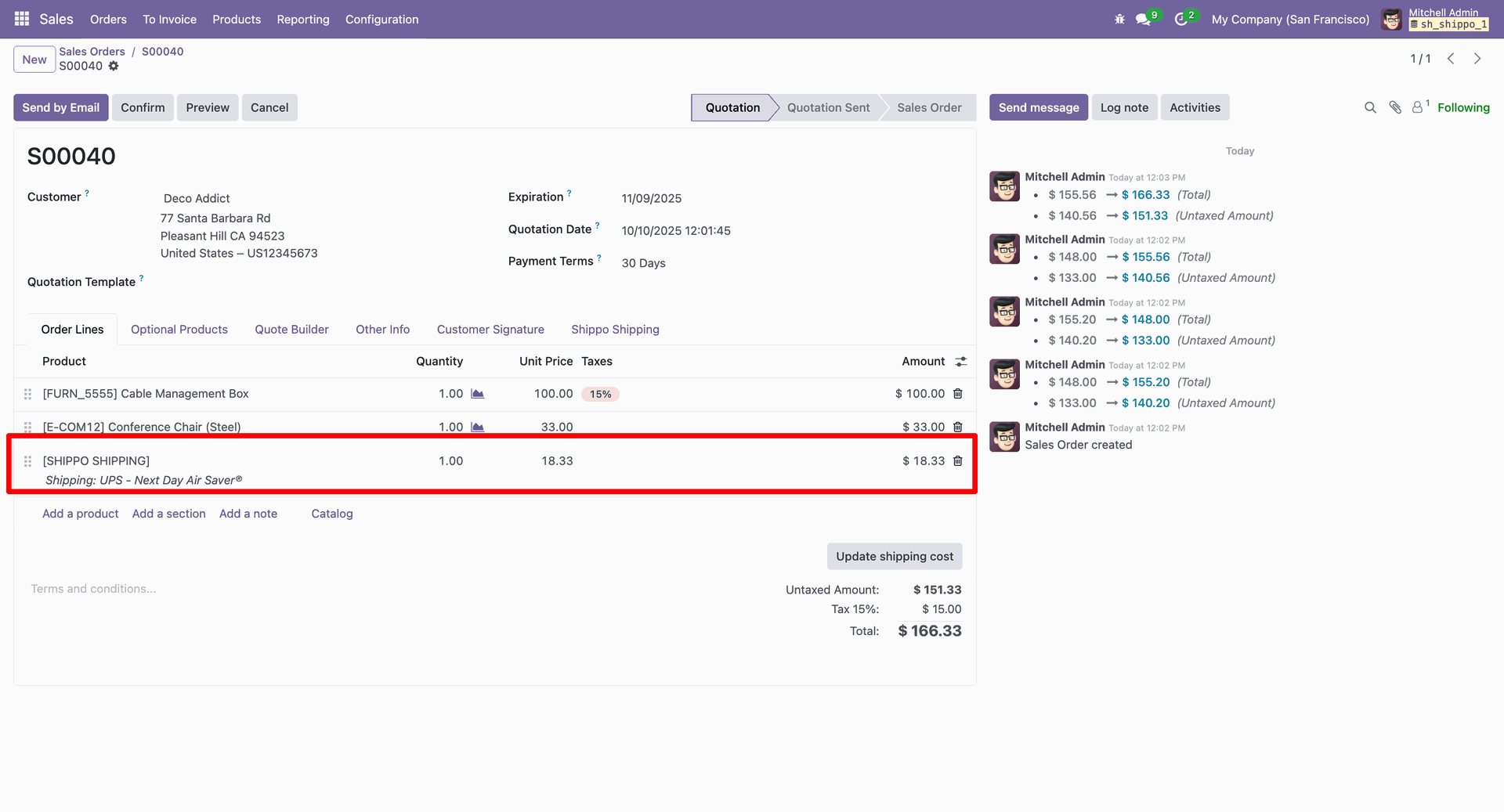Open the Optional Products tab
The width and height of the screenshot is (1504, 812).
coord(179,330)
